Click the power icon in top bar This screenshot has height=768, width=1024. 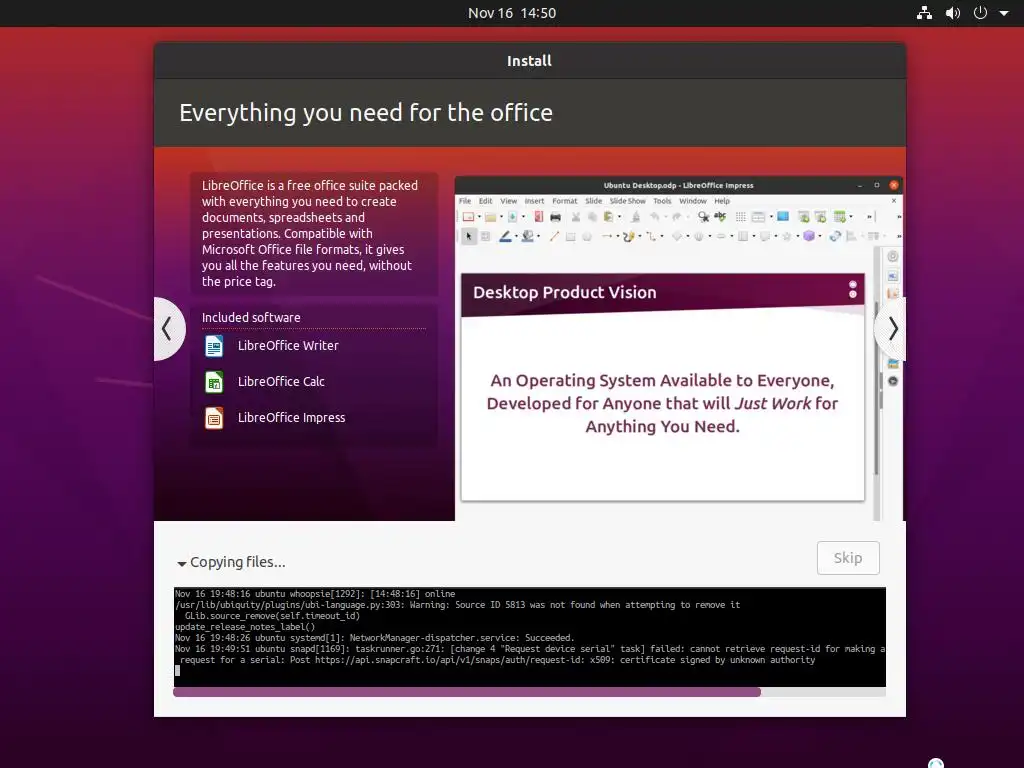(980, 12)
